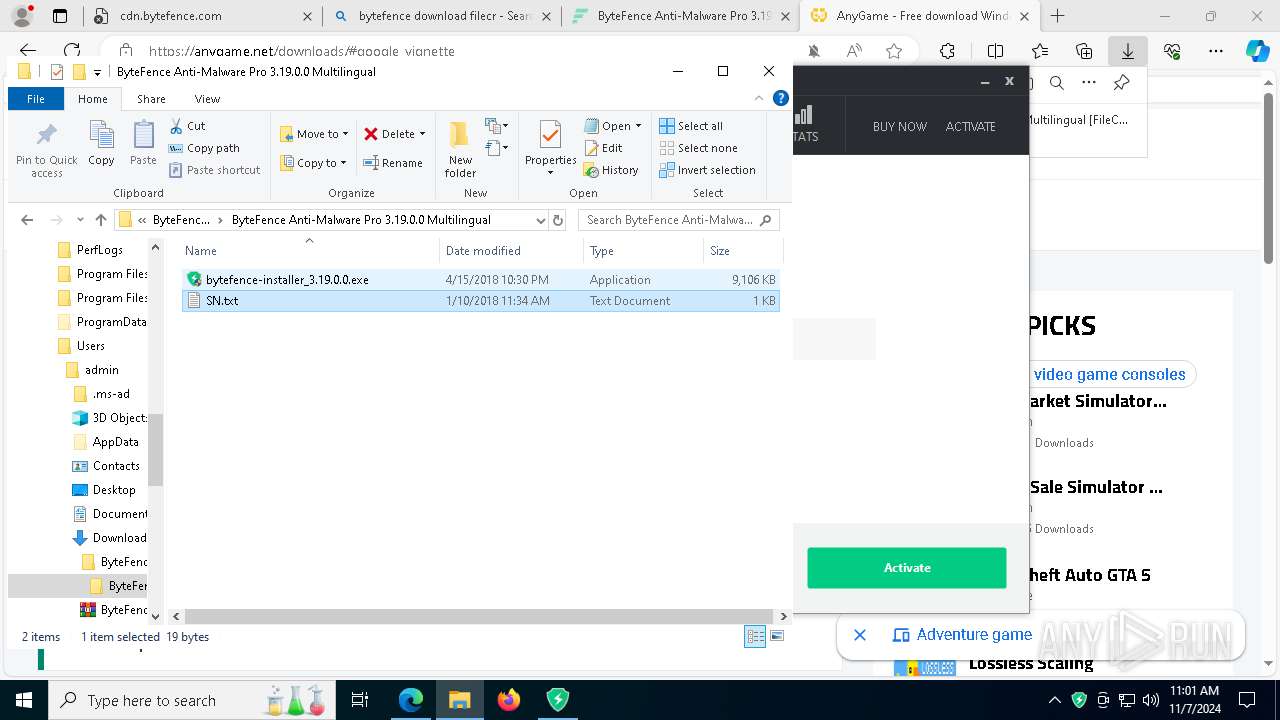Click Paste shortcut in Clipboard group
1280x720 pixels.
215,170
